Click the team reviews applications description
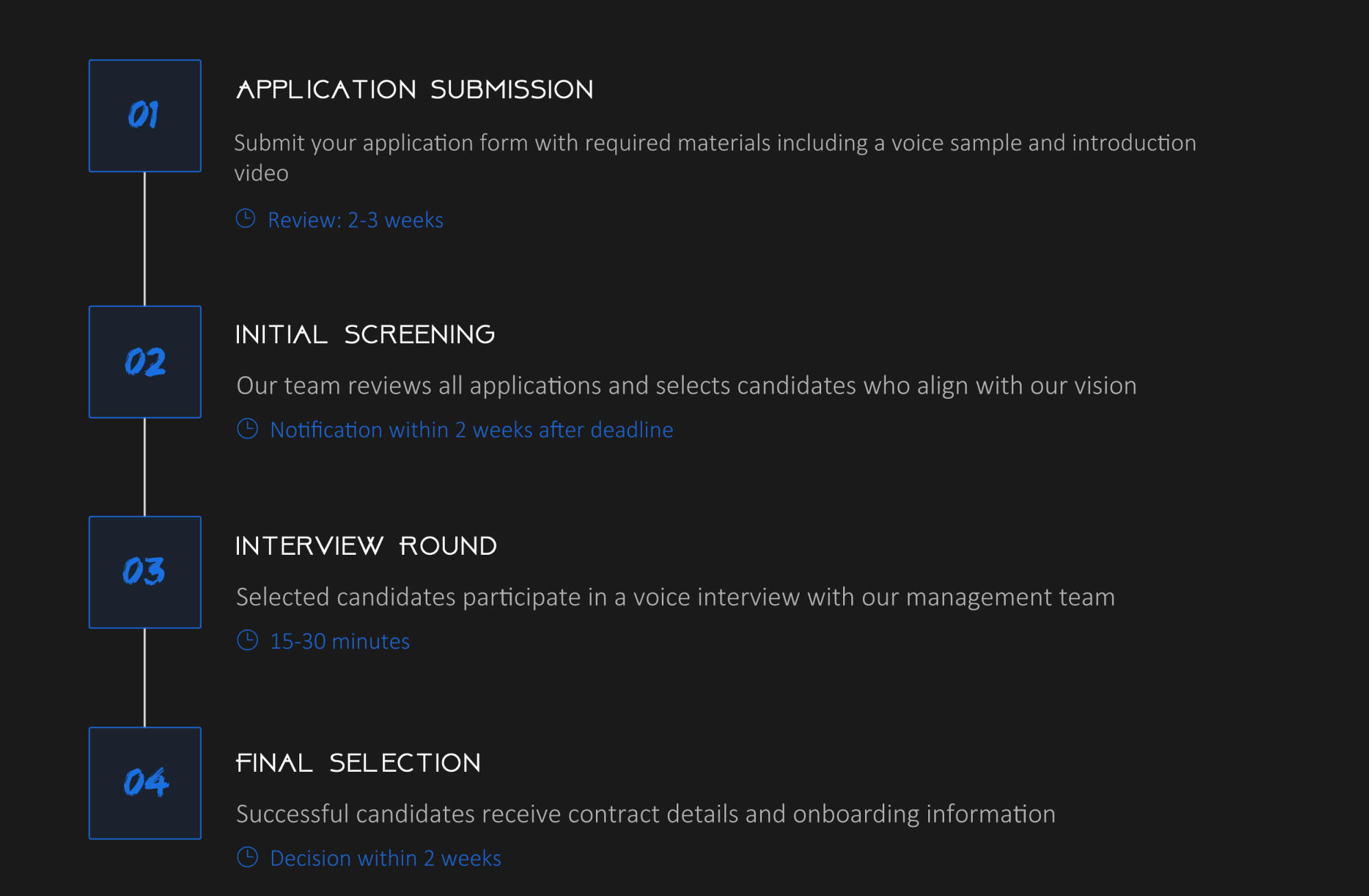Viewport: 1369px width, 896px height. pyautogui.click(x=686, y=386)
